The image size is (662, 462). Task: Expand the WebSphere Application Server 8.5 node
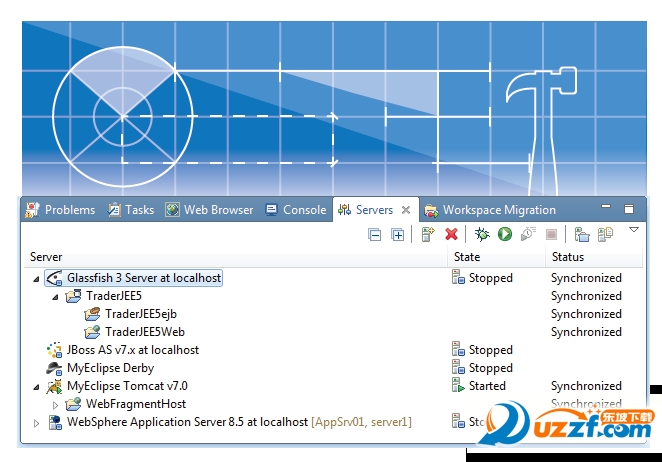pos(37,423)
